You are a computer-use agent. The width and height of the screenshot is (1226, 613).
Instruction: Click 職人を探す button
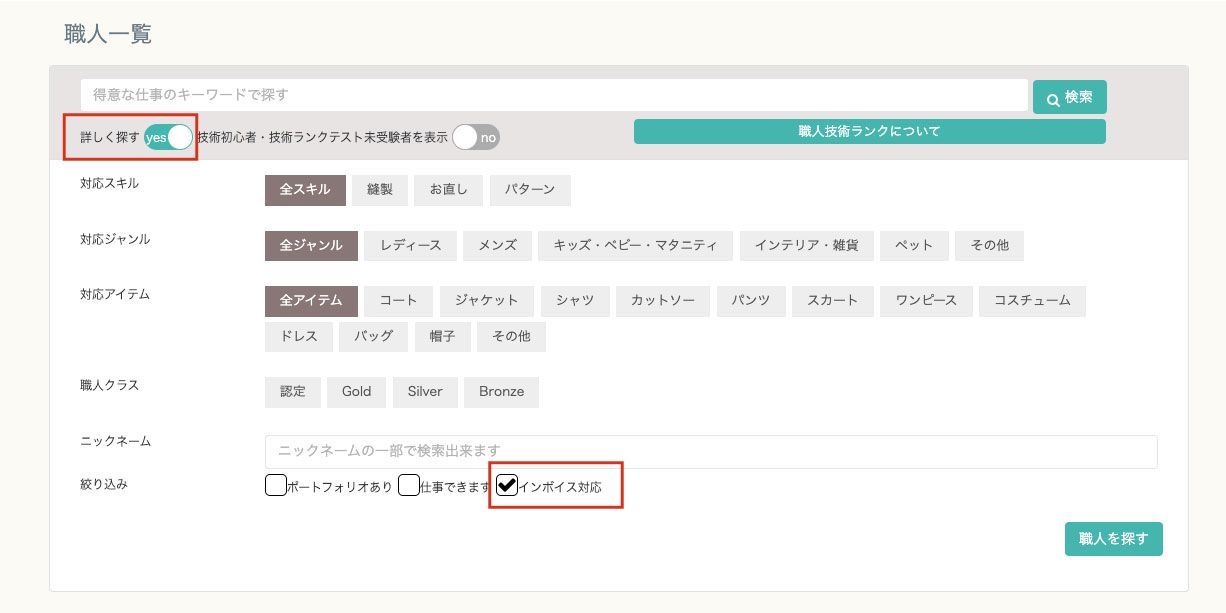tap(1114, 538)
